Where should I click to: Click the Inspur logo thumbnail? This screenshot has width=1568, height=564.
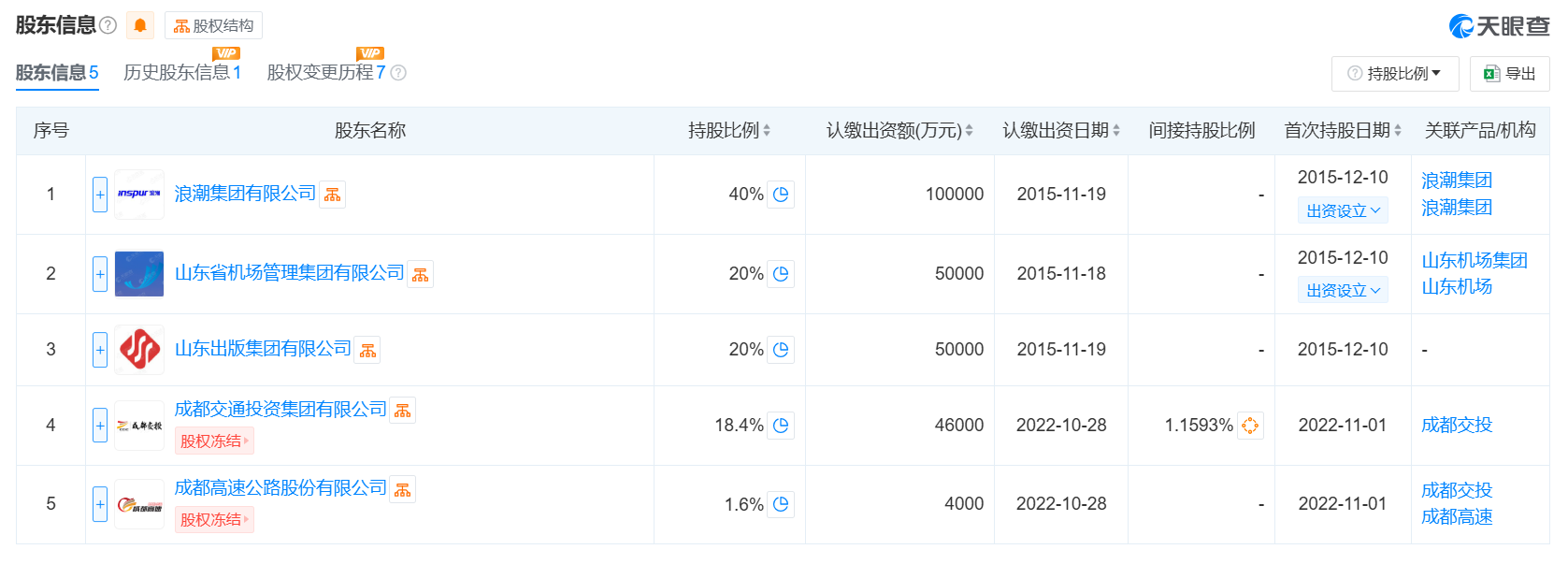point(139,195)
